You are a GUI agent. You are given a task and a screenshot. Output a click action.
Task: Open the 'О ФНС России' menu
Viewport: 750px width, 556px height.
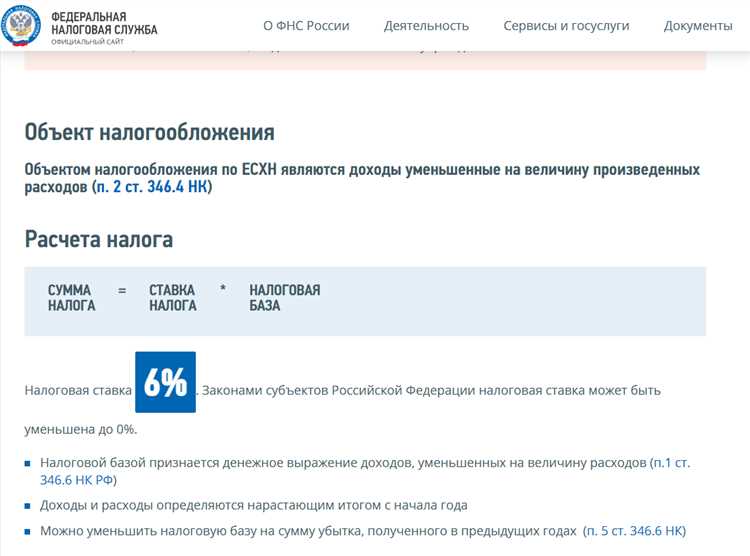tap(306, 26)
